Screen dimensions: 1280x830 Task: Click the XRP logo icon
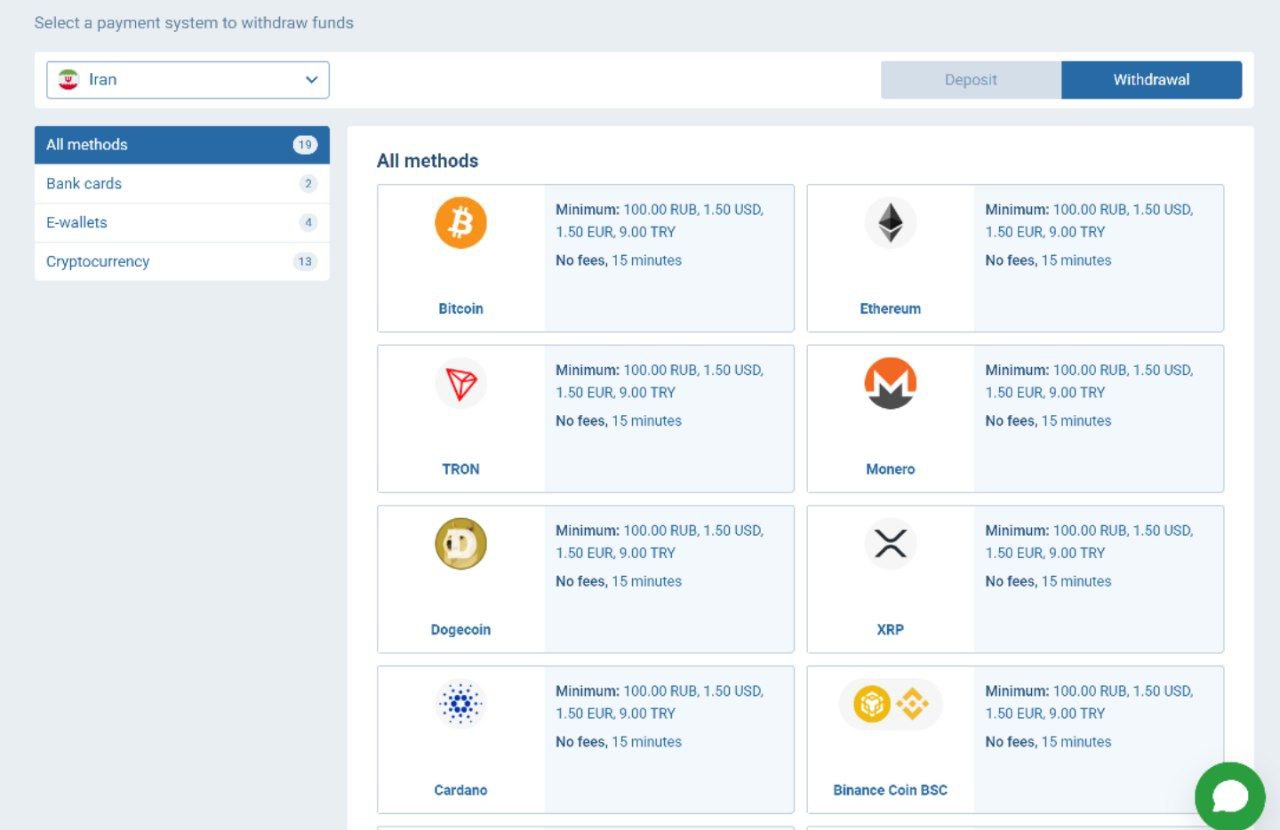click(890, 544)
